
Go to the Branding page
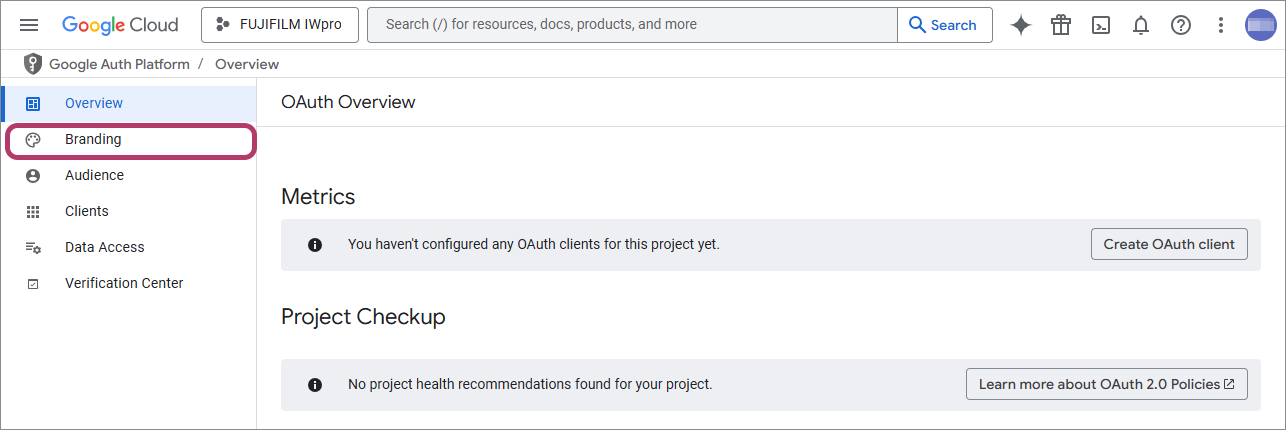tap(93, 139)
